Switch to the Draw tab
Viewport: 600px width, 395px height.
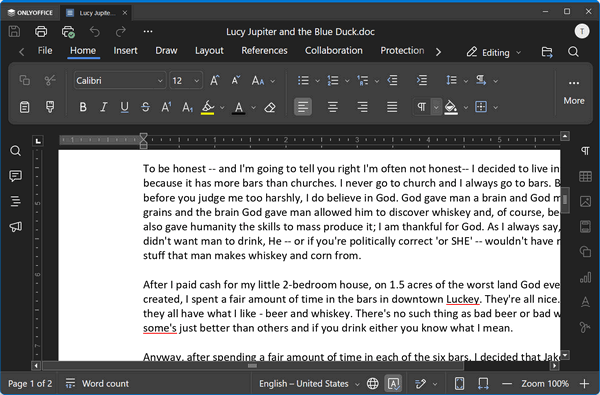tap(166, 51)
